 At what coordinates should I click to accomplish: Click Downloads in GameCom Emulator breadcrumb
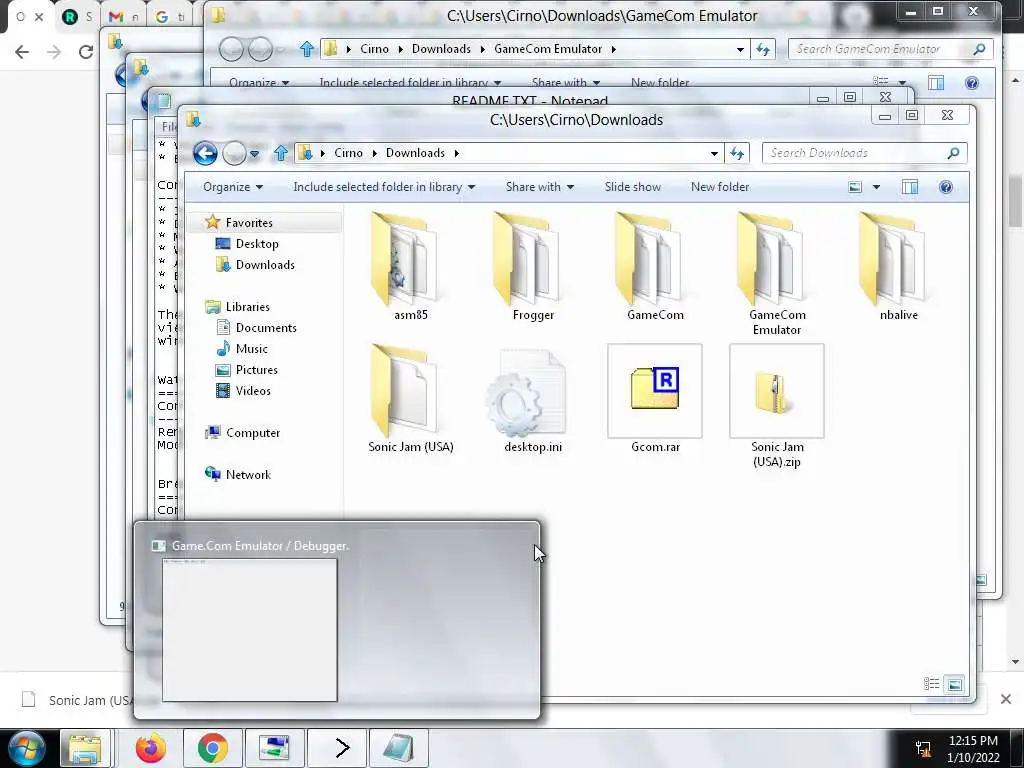pyautogui.click(x=441, y=49)
